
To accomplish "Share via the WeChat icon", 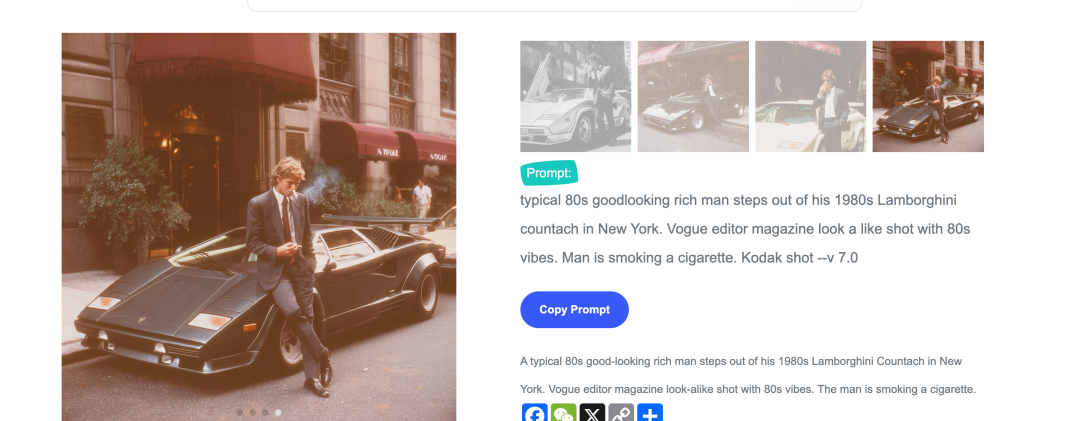I will pyautogui.click(x=564, y=414).
